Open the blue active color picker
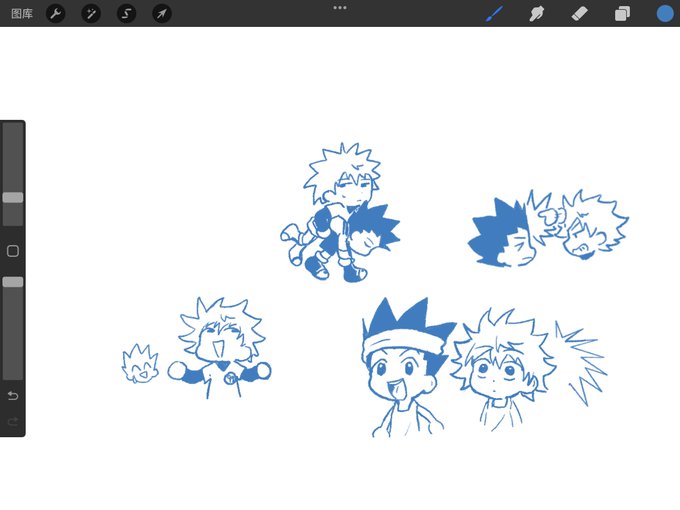This screenshot has width=680, height=510. tap(665, 13)
